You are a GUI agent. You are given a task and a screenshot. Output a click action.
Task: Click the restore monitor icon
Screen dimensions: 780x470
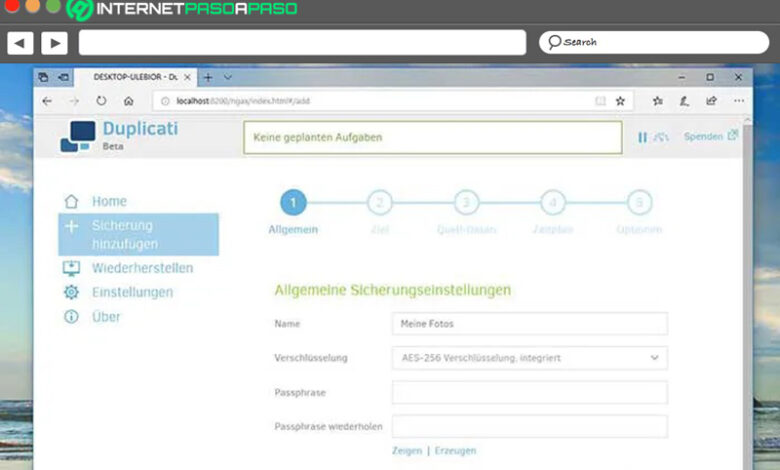(x=71, y=268)
